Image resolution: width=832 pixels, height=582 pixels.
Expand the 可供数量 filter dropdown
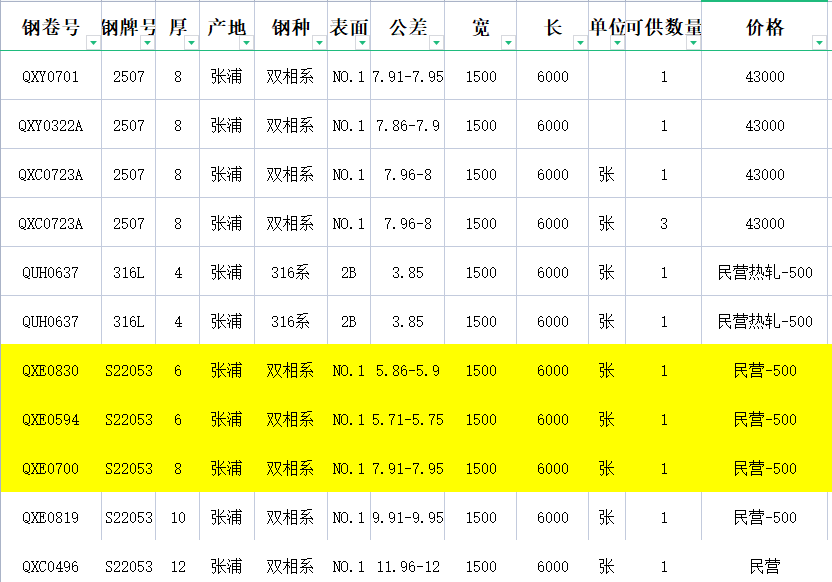click(x=692, y=42)
